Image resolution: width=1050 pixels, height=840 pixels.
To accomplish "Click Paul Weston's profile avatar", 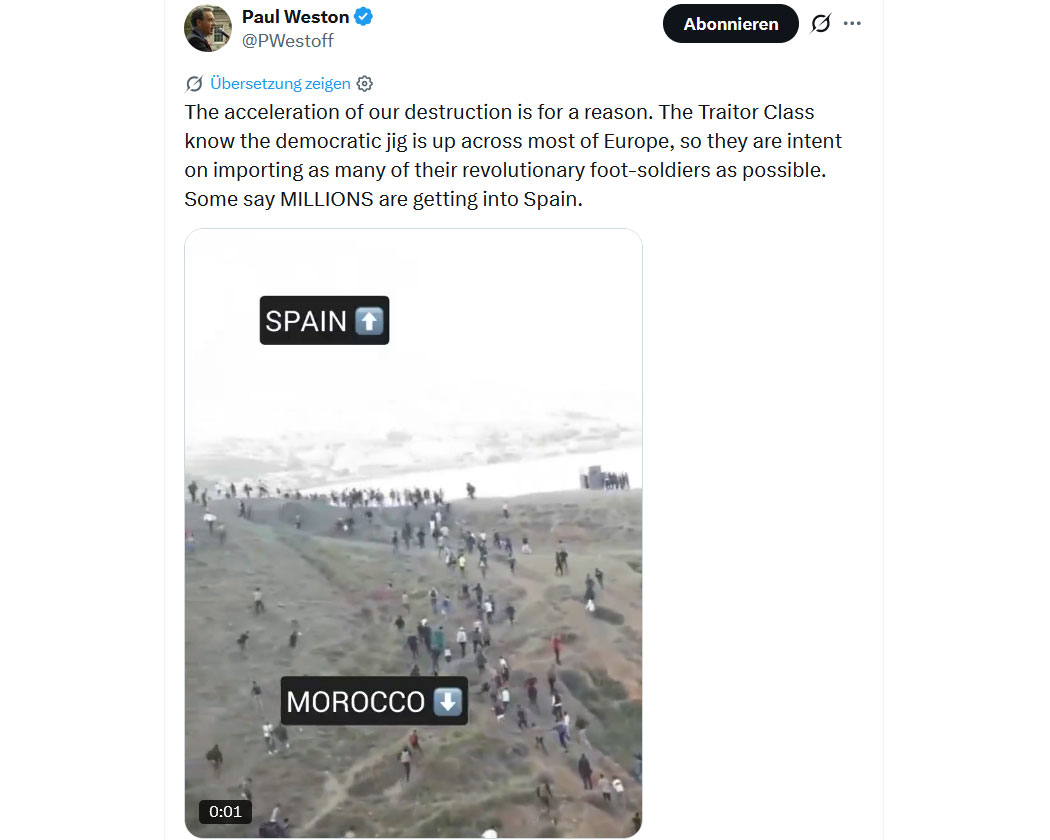I will (208, 28).
